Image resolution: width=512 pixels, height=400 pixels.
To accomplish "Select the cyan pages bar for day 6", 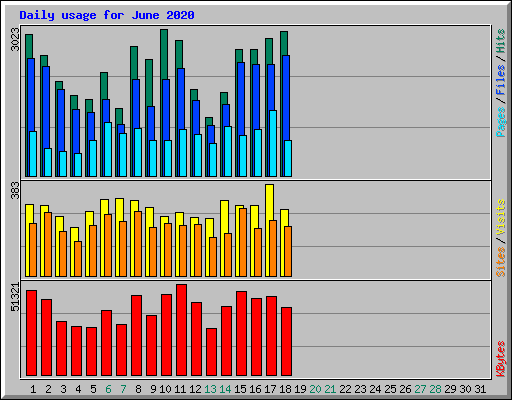I will pos(108,149).
